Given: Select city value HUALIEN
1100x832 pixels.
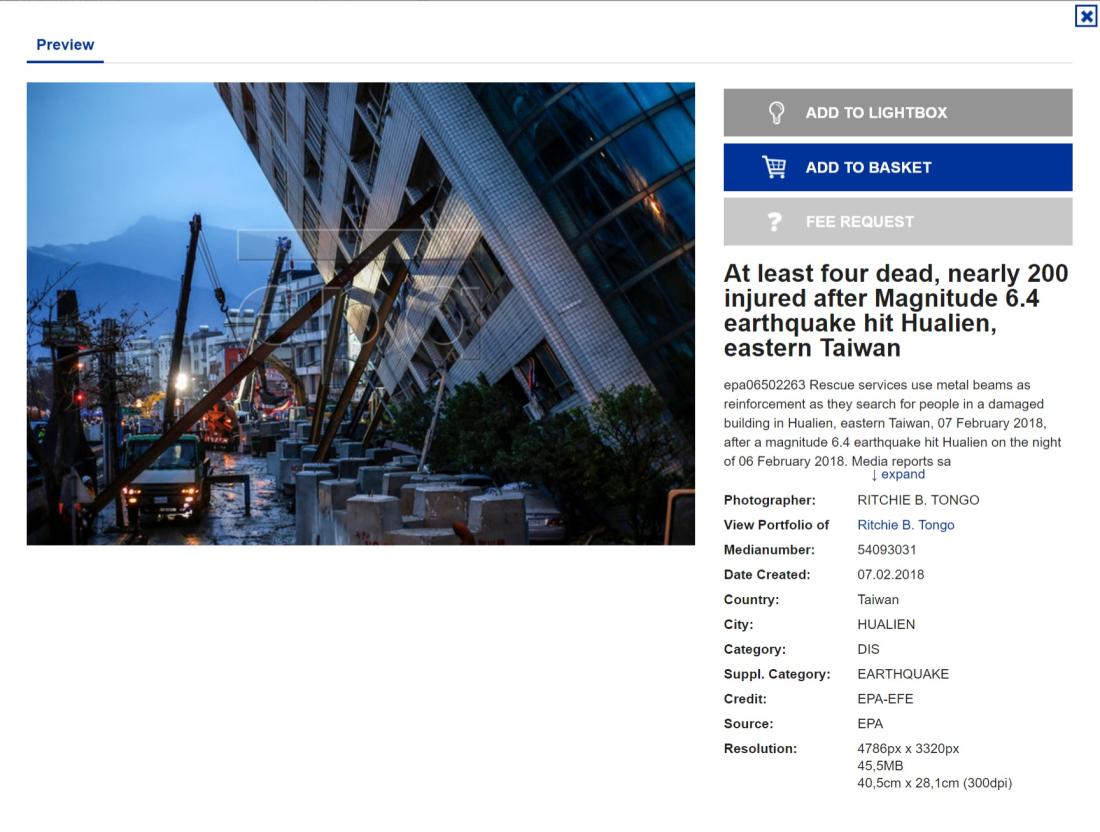Looking at the screenshot, I should [886, 624].
